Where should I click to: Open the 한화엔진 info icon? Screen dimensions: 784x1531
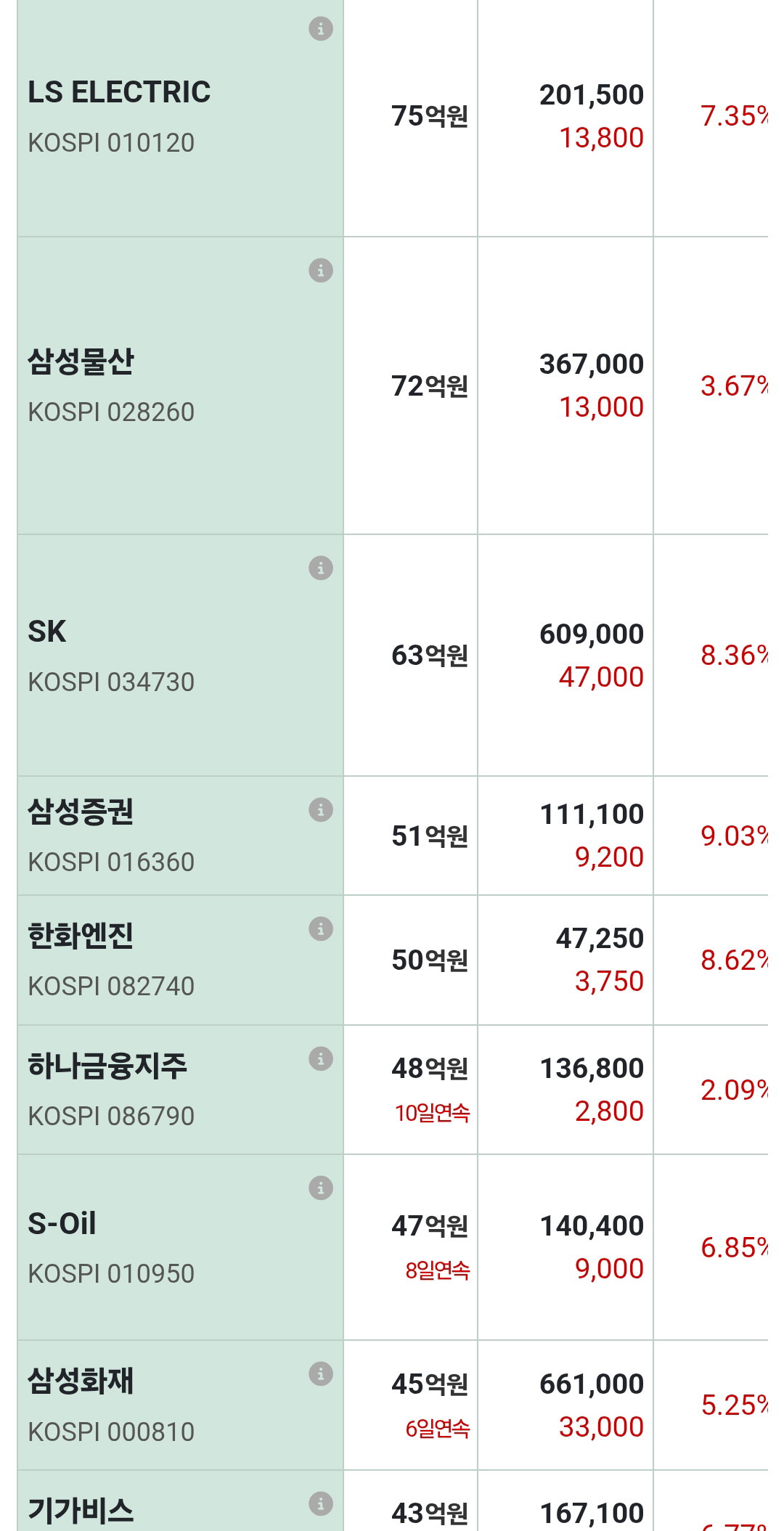click(321, 928)
